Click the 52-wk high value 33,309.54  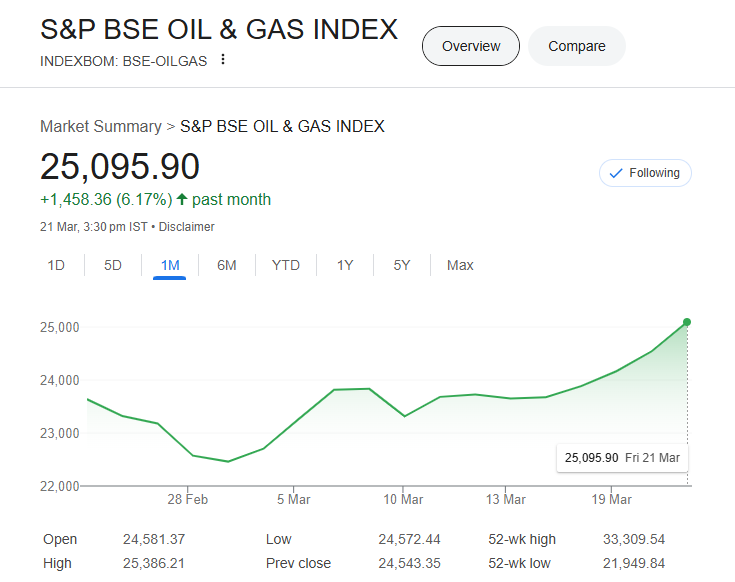633,539
